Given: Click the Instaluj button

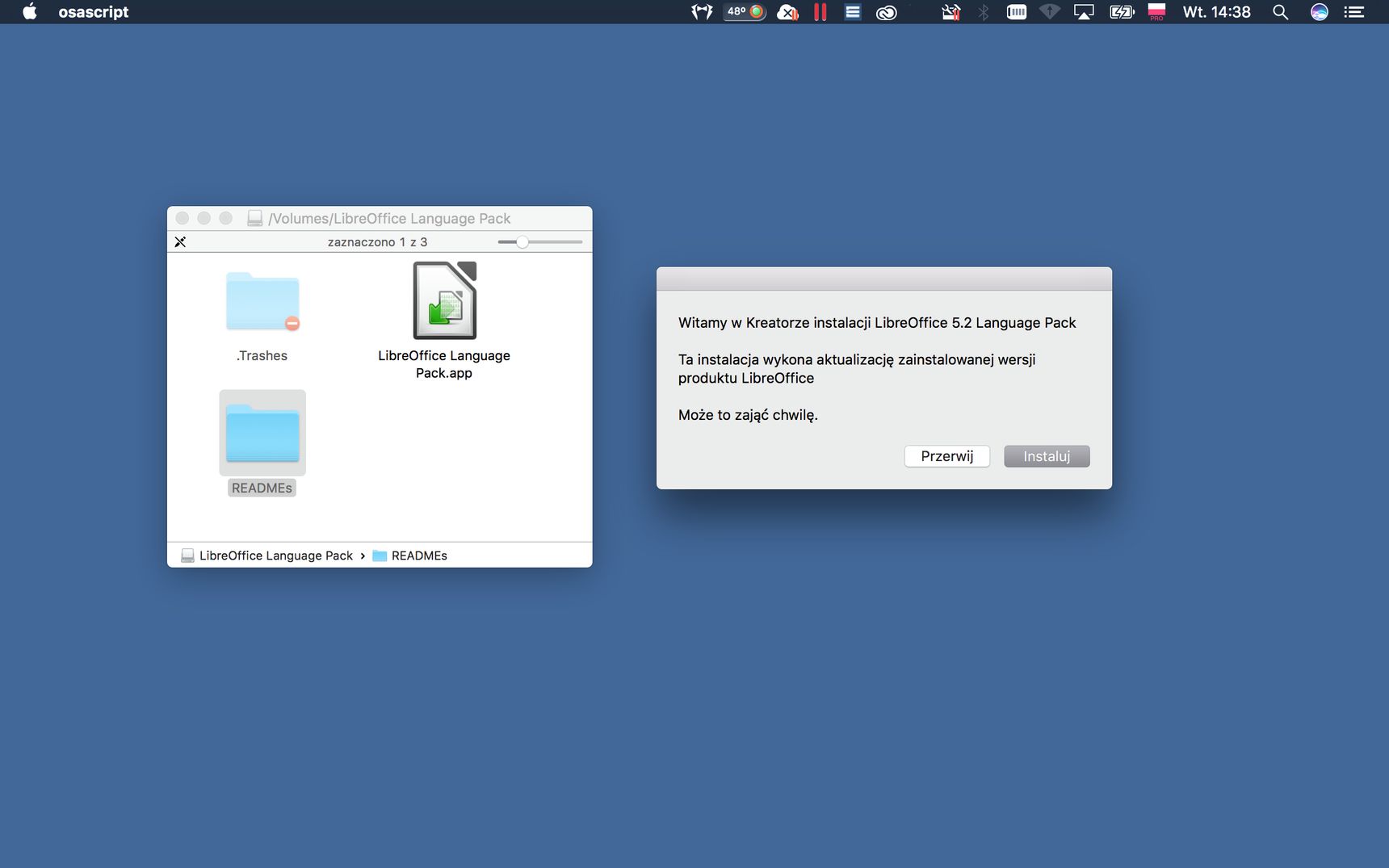Looking at the screenshot, I should coord(1047,456).
